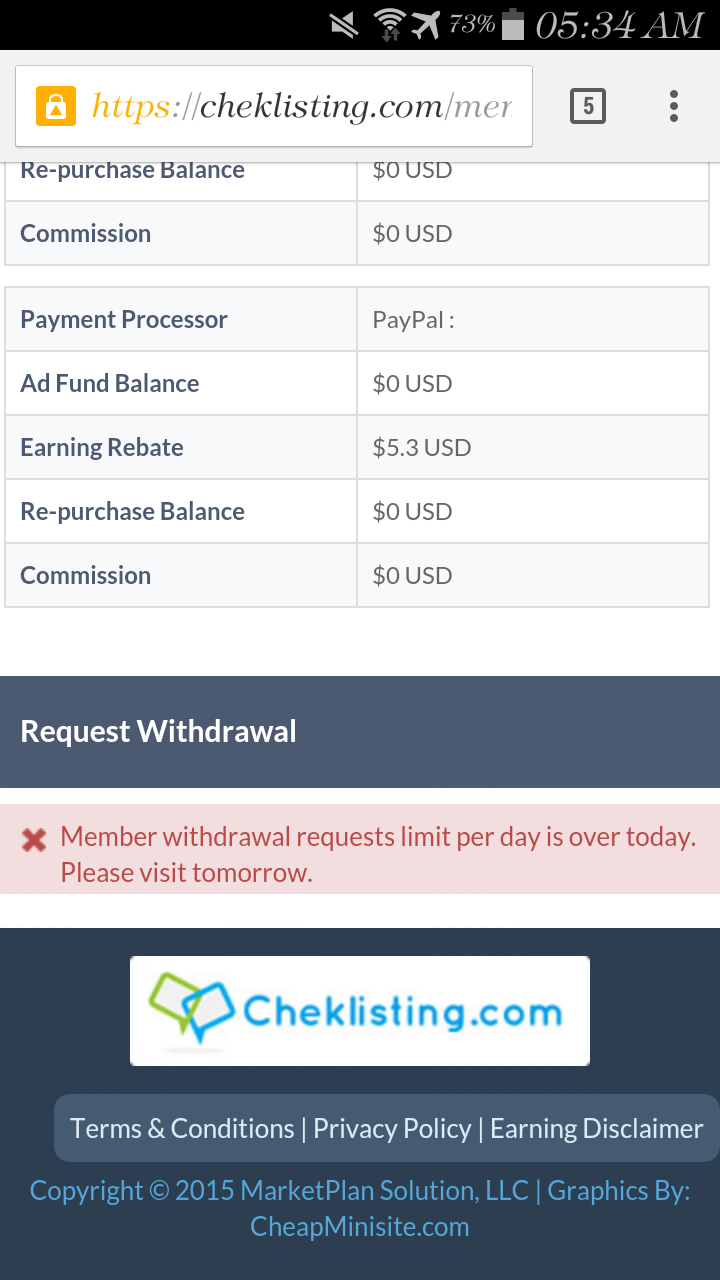Tap the 05:34 AM clock in status bar

(619, 24)
